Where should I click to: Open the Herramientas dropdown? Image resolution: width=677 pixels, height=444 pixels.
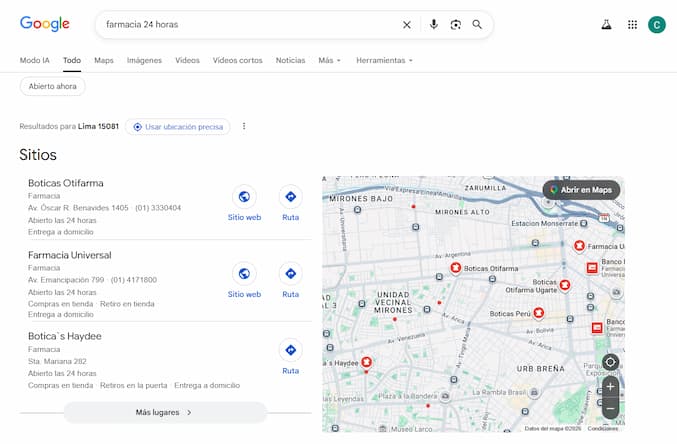[384, 60]
